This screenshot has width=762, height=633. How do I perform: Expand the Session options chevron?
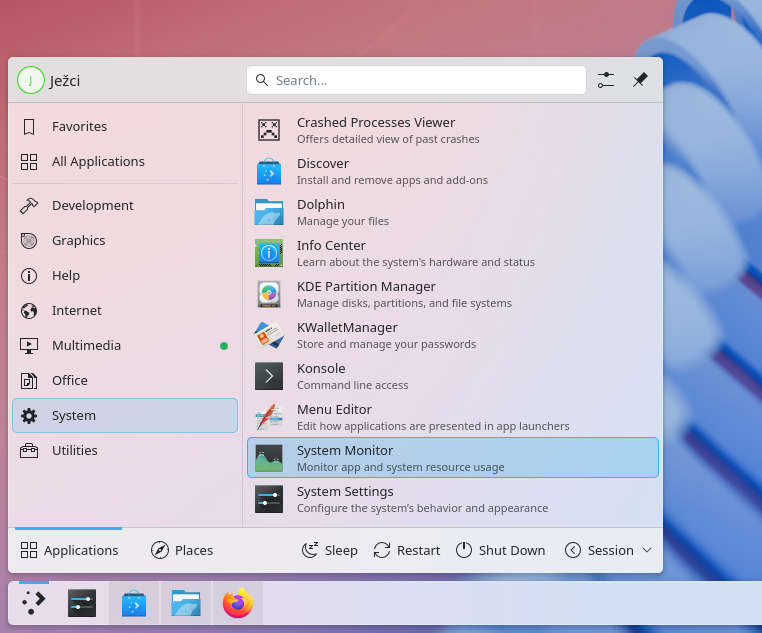[x=647, y=550]
